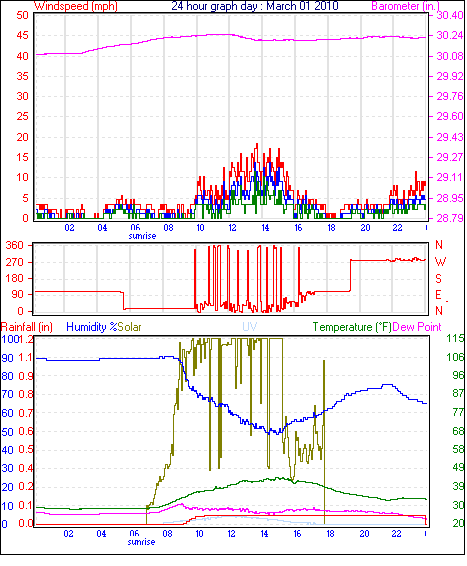Select barometer value "30.08"

(450, 56)
